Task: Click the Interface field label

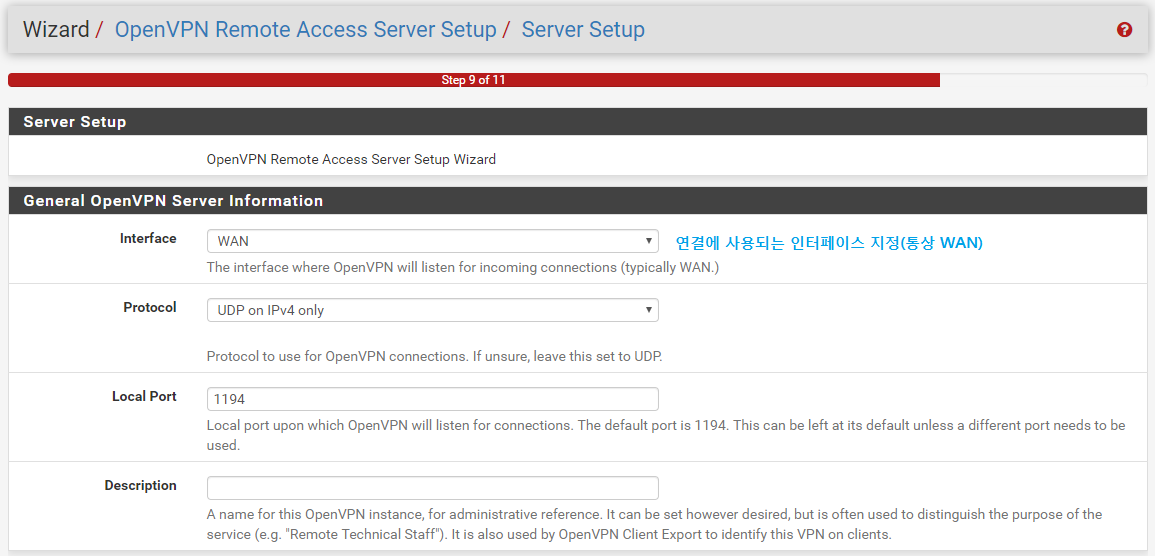Action: pos(148,239)
